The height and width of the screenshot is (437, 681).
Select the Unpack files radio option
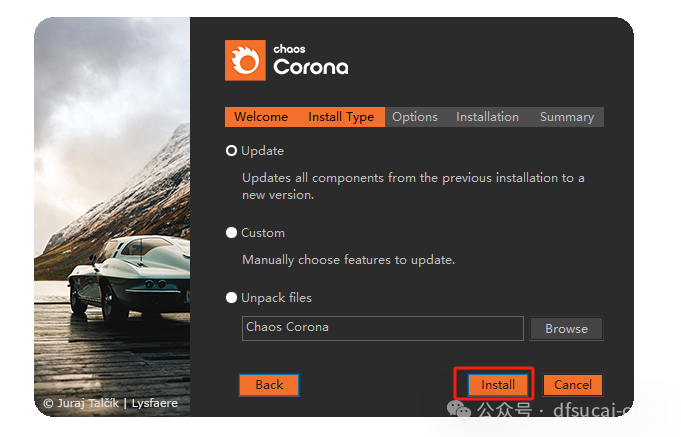(231, 298)
